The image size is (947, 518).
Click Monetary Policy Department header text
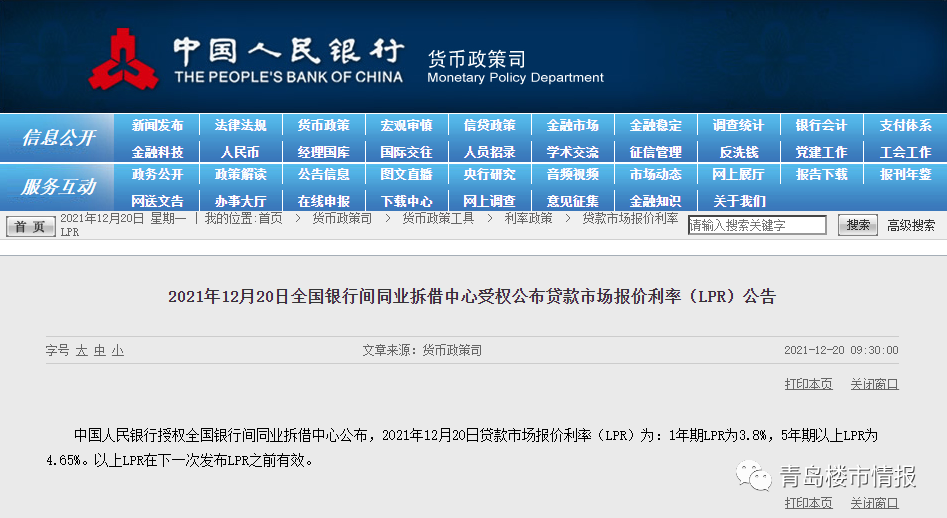tap(515, 78)
